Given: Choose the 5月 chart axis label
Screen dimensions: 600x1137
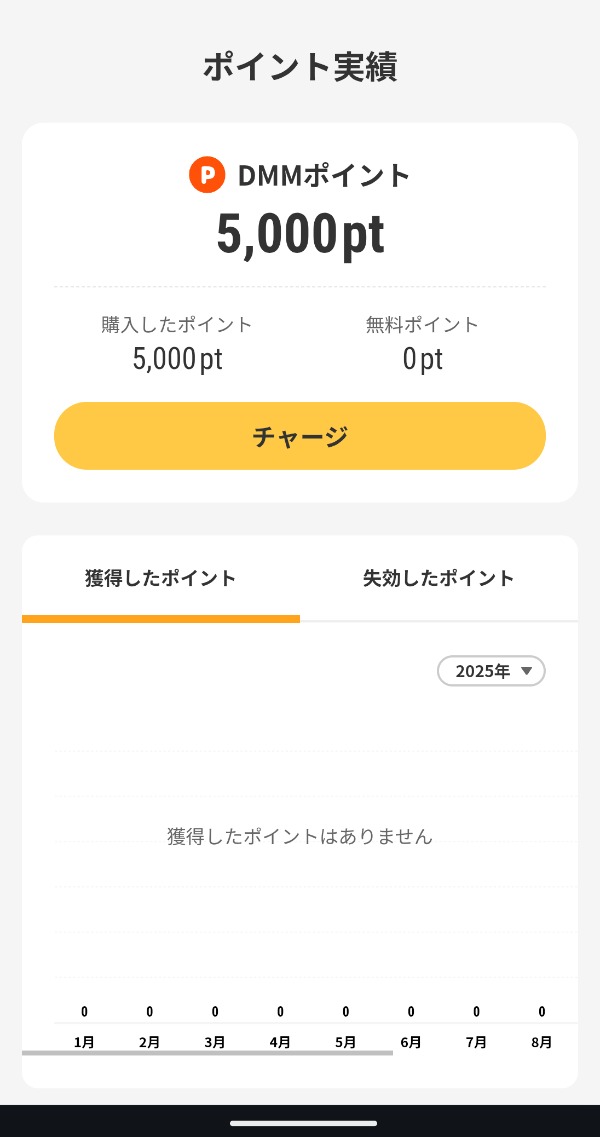Looking at the screenshot, I should pos(345,1041).
